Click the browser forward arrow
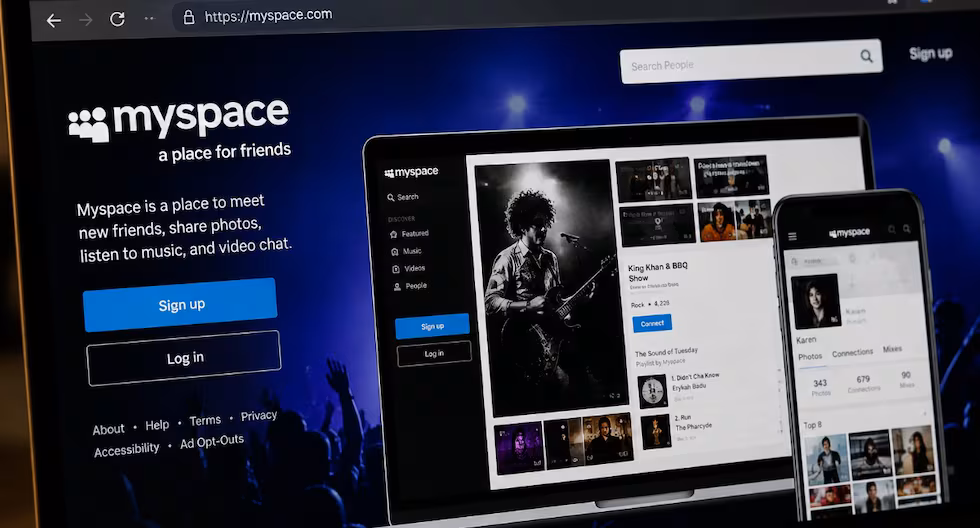 pos(86,20)
